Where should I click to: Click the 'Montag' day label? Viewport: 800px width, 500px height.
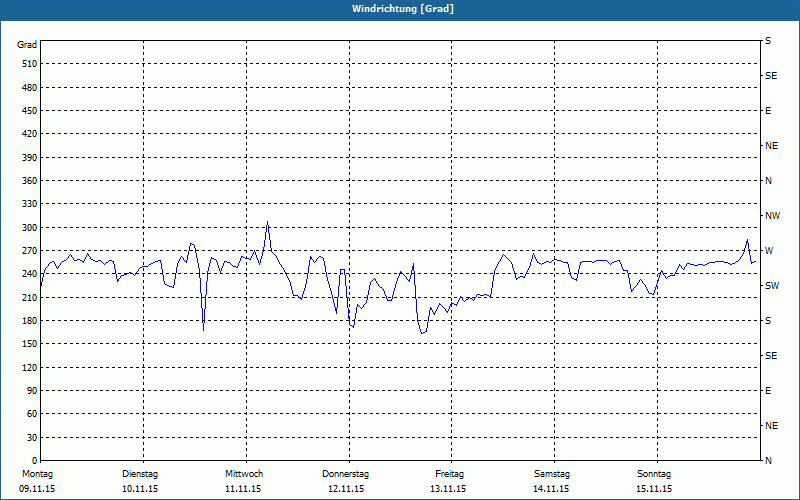[37, 474]
